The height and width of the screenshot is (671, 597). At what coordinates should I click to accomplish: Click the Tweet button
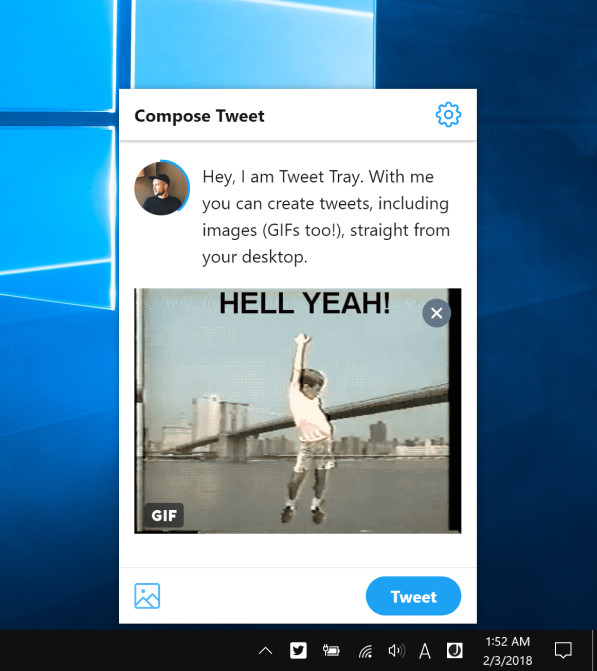pyautogui.click(x=413, y=596)
